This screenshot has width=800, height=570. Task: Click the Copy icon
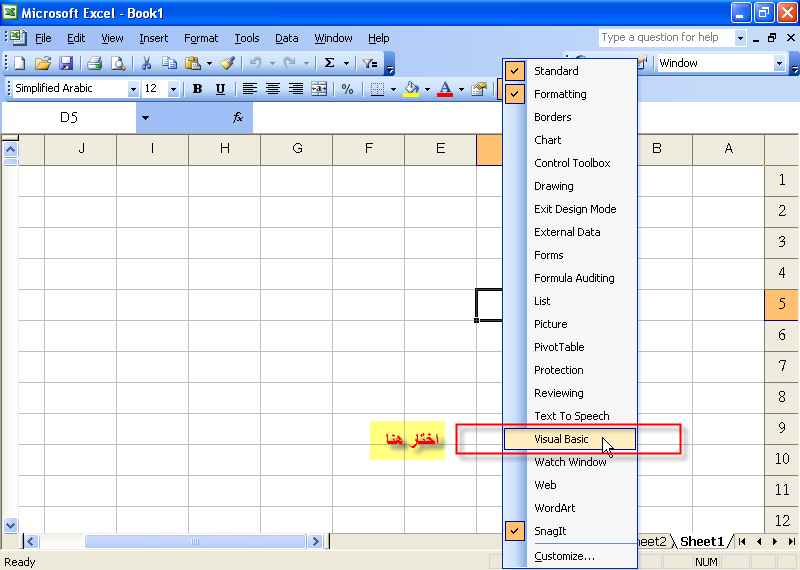169,63
